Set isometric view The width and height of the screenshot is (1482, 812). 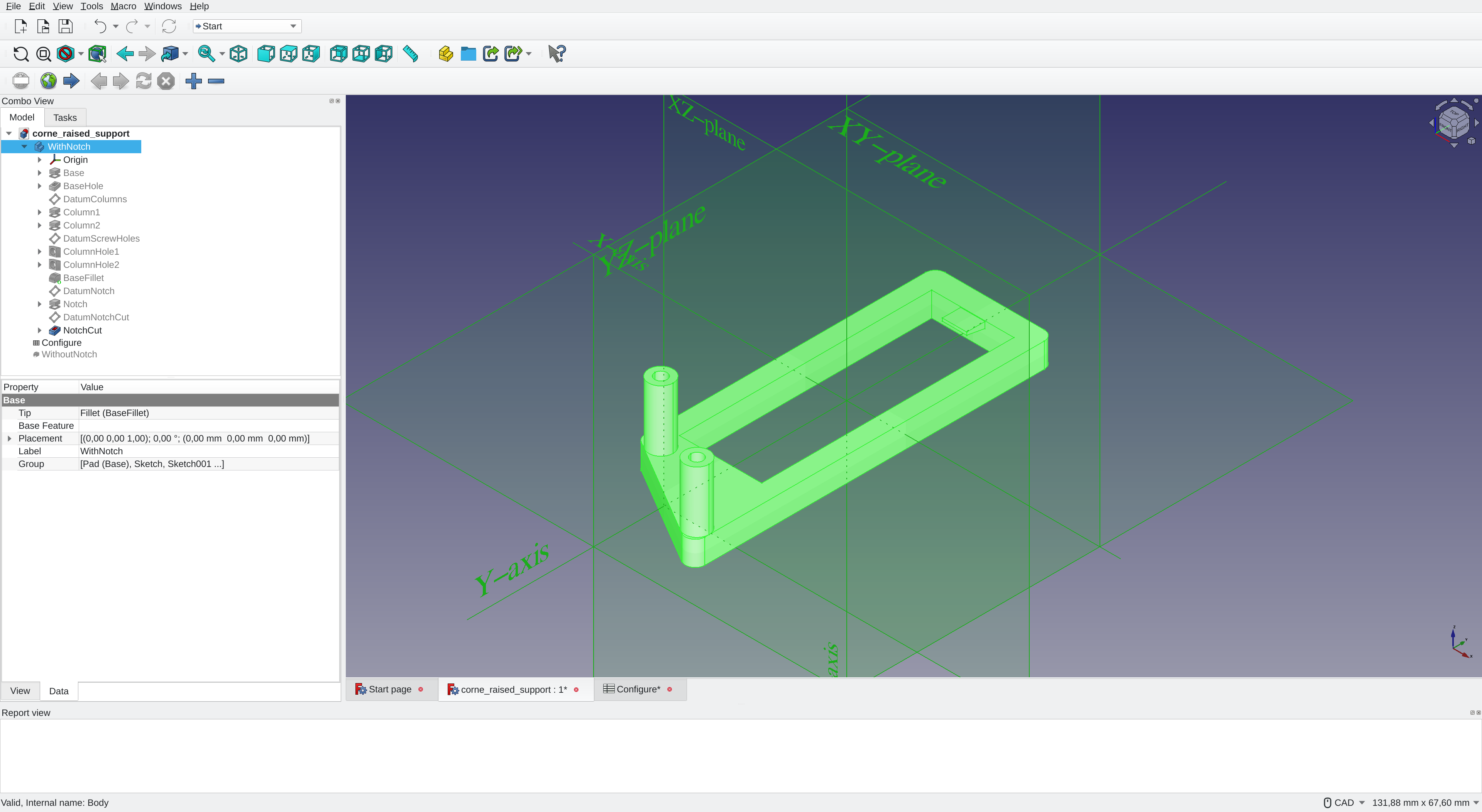pyautogui.click(x=238, y=54)
